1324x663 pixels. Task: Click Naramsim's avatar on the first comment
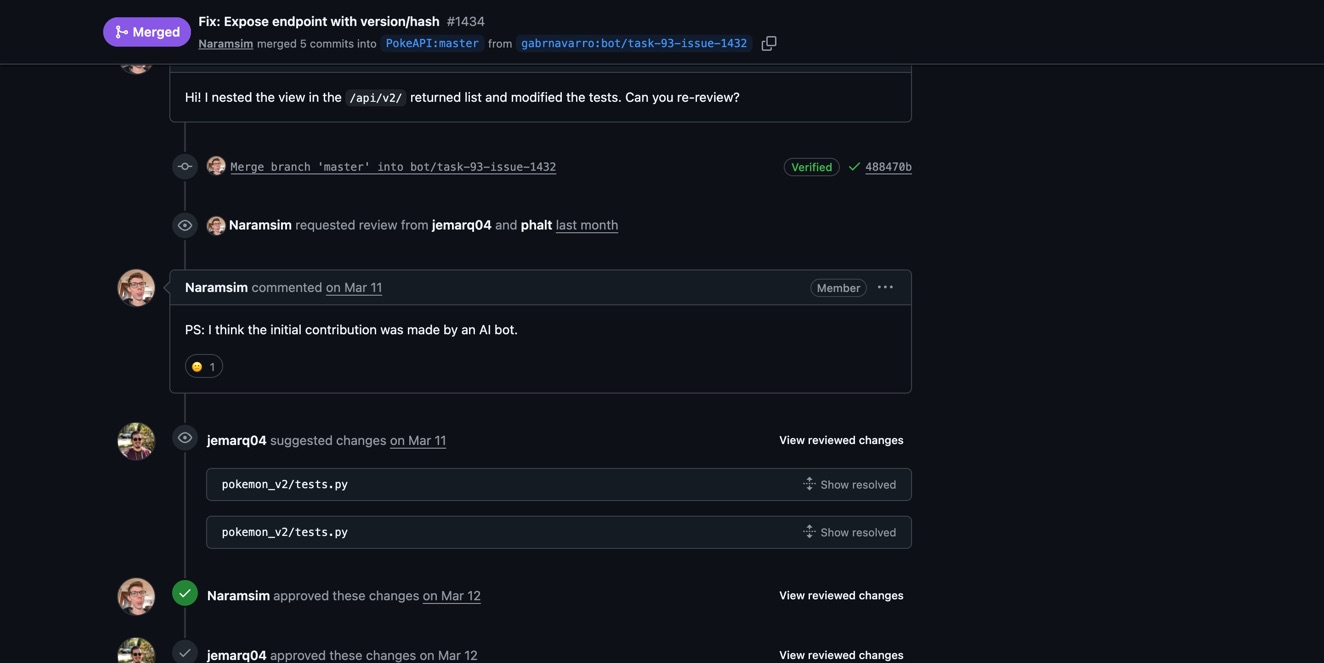(136, 286)
